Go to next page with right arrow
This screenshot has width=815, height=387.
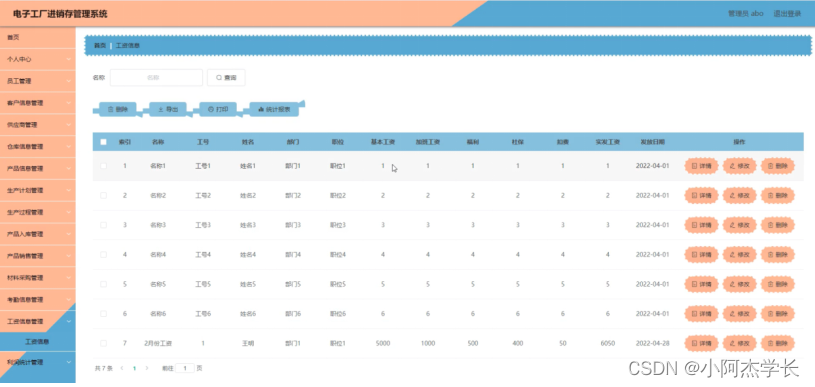pyautogui.click(x=147, y=368)
